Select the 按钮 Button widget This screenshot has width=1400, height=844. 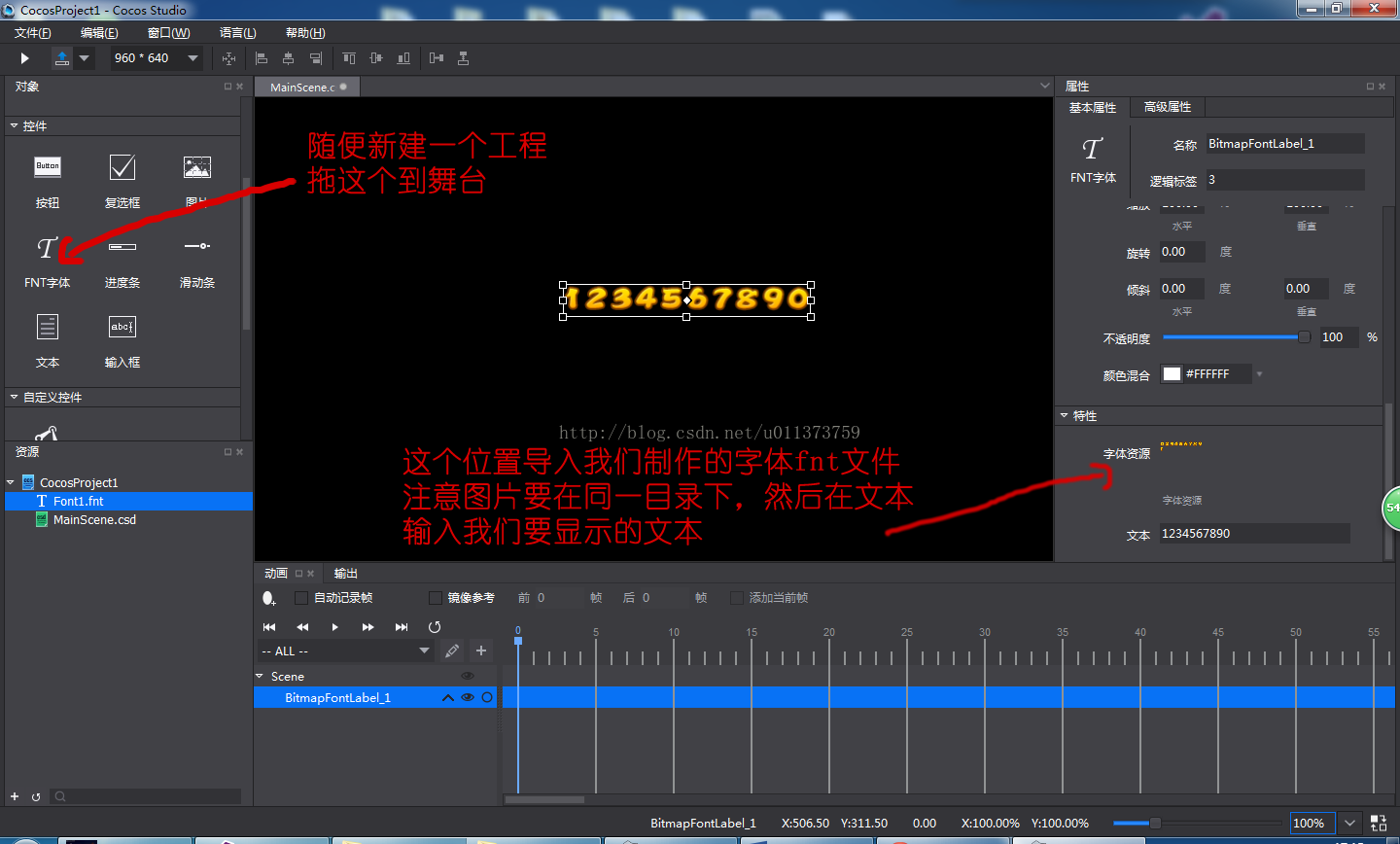click(48, 181)
